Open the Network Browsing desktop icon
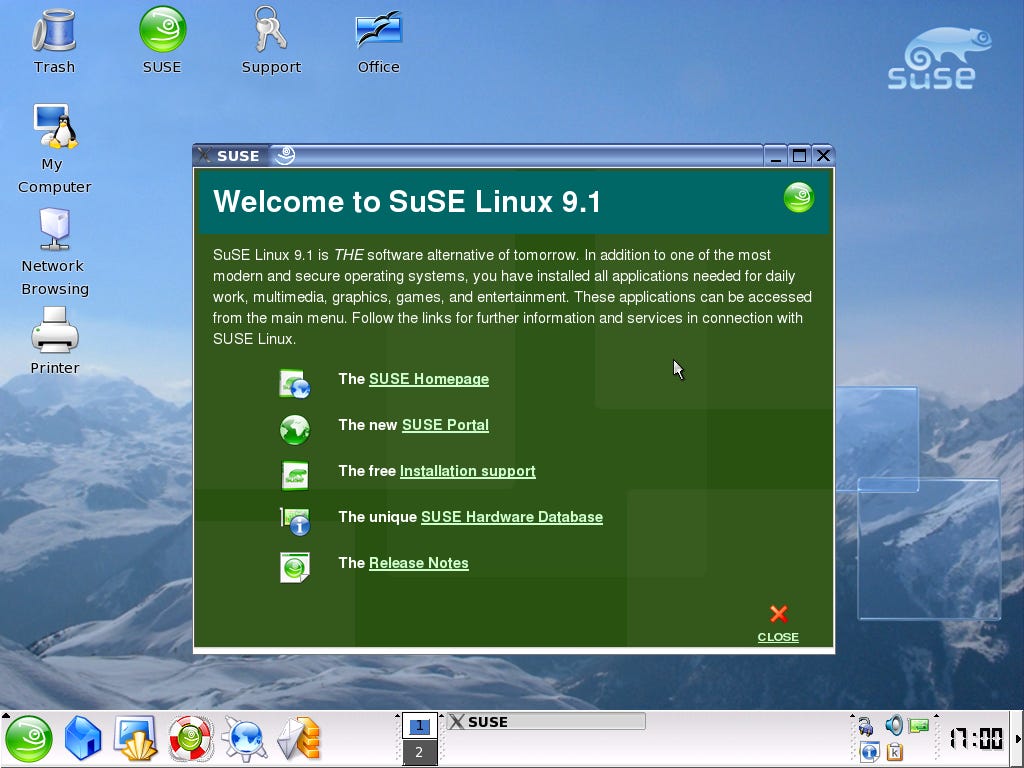Viewport: 1024px width, 768px height. coord(55,251)
